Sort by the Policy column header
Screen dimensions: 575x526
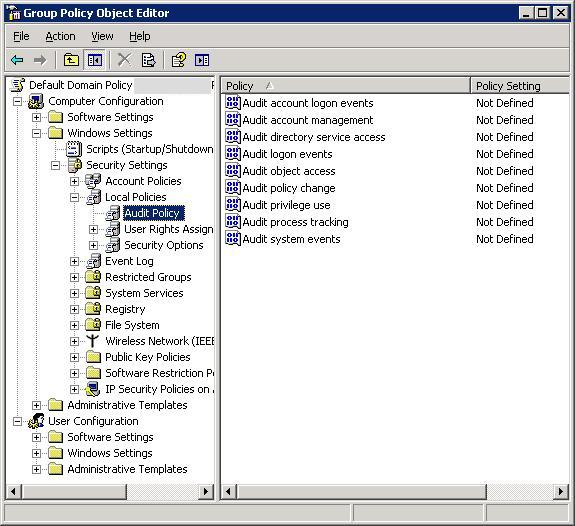(x=345, y=86)
